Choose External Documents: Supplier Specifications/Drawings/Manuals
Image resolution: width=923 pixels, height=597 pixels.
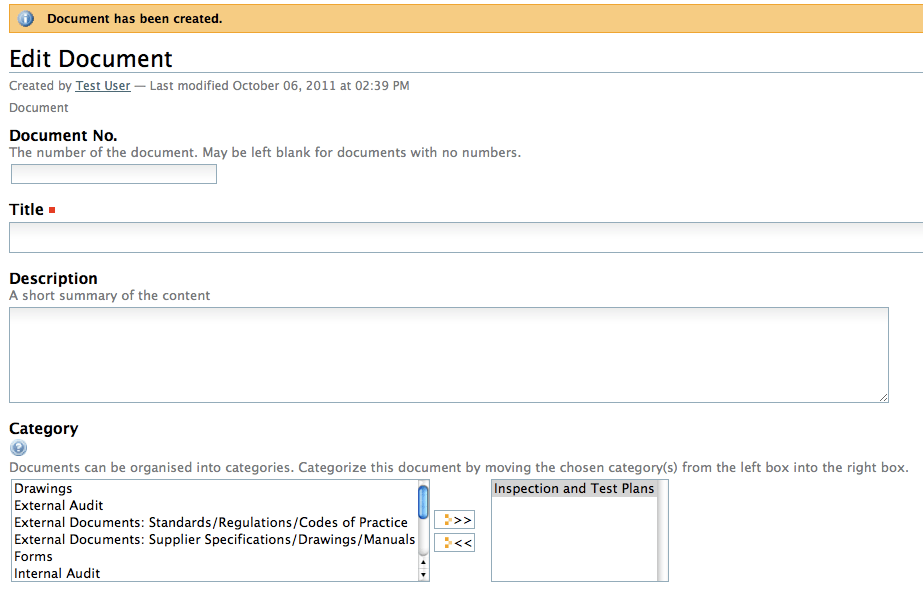click(215, 540)
